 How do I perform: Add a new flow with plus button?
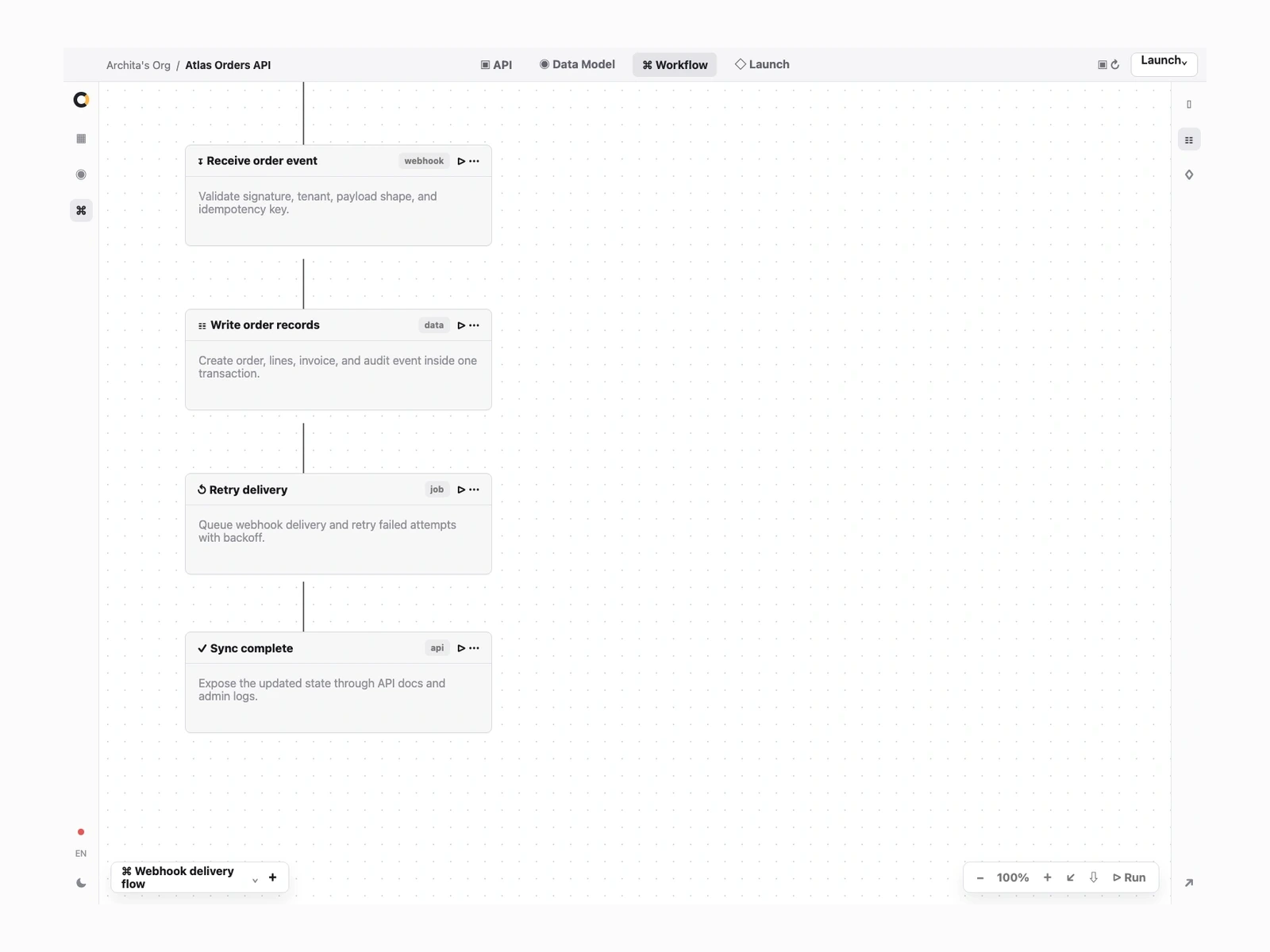[273, 877]
